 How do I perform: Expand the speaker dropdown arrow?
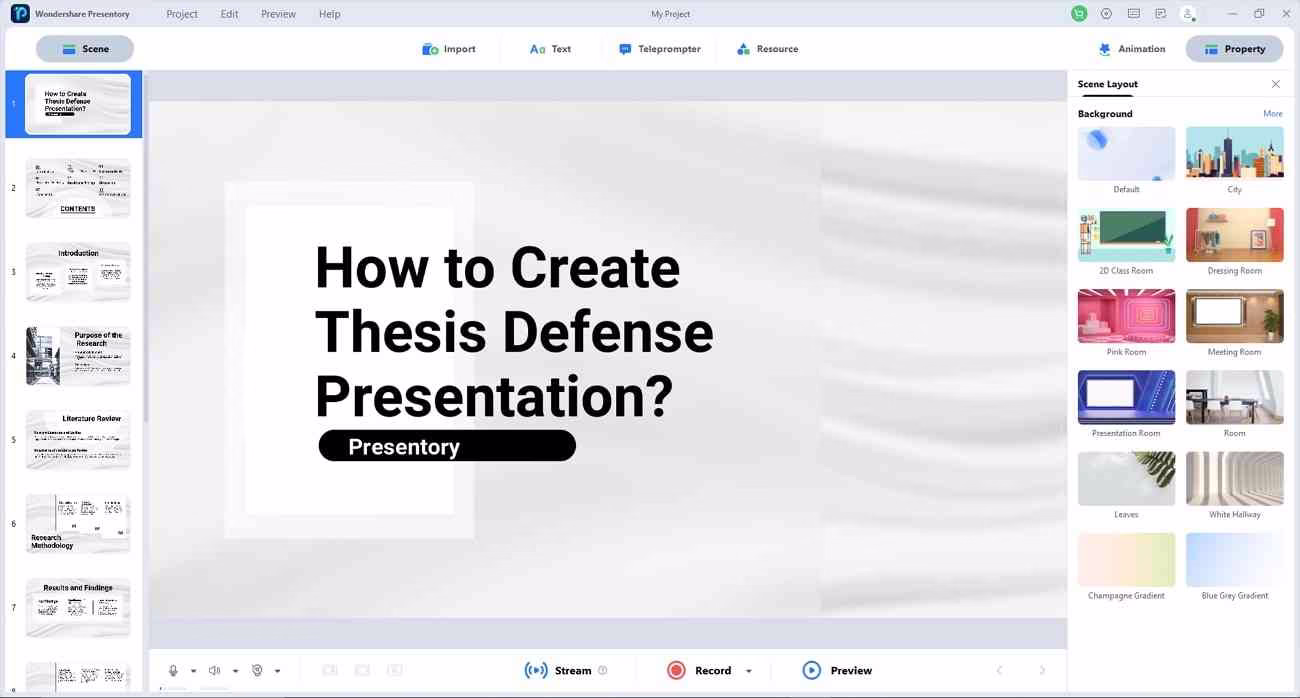tap(235, 671)
